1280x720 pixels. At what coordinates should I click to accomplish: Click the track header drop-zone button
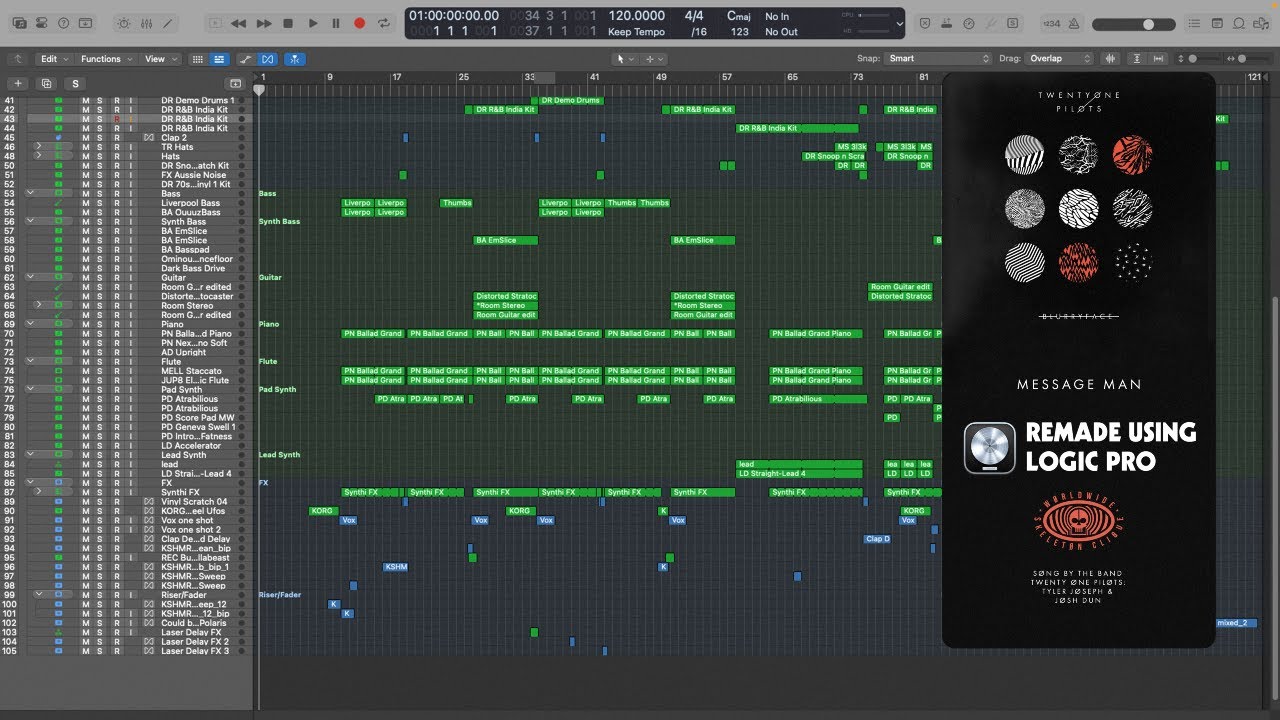[235, 84]
